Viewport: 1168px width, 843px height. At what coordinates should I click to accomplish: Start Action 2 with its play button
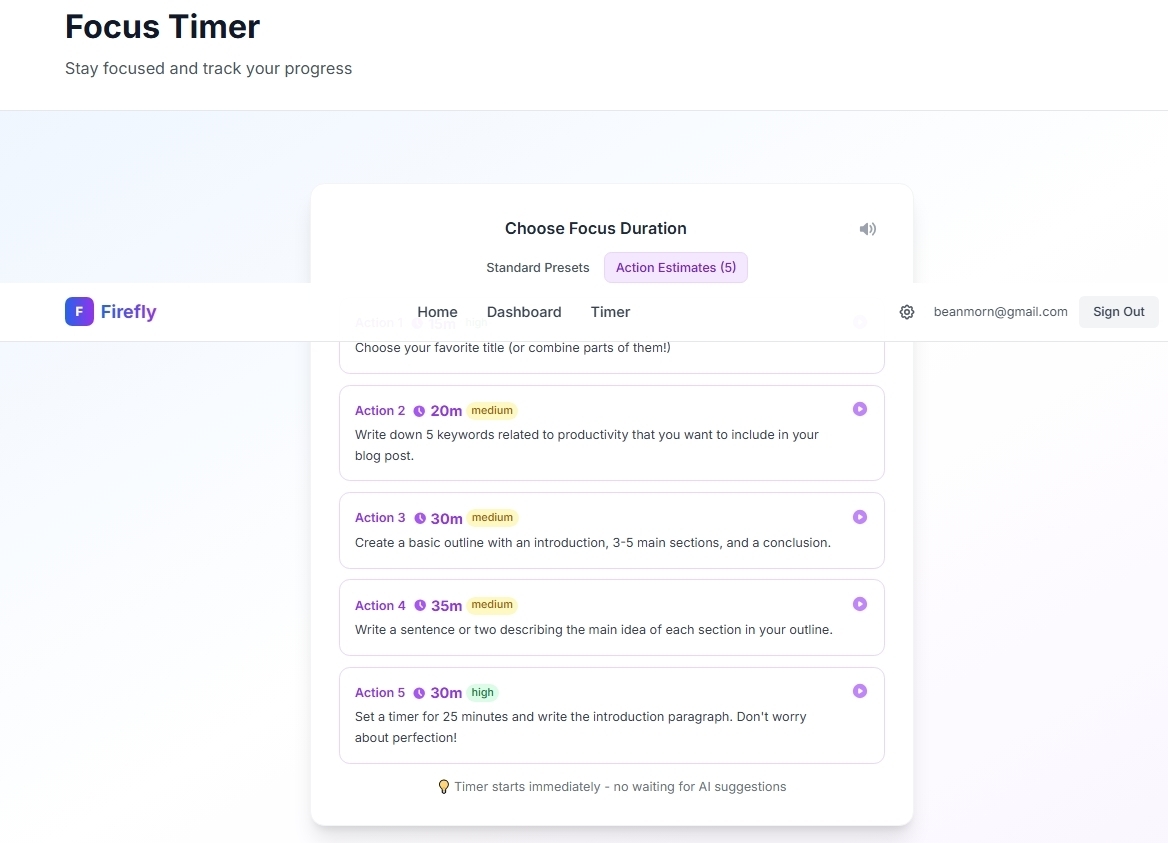(859, 409)
